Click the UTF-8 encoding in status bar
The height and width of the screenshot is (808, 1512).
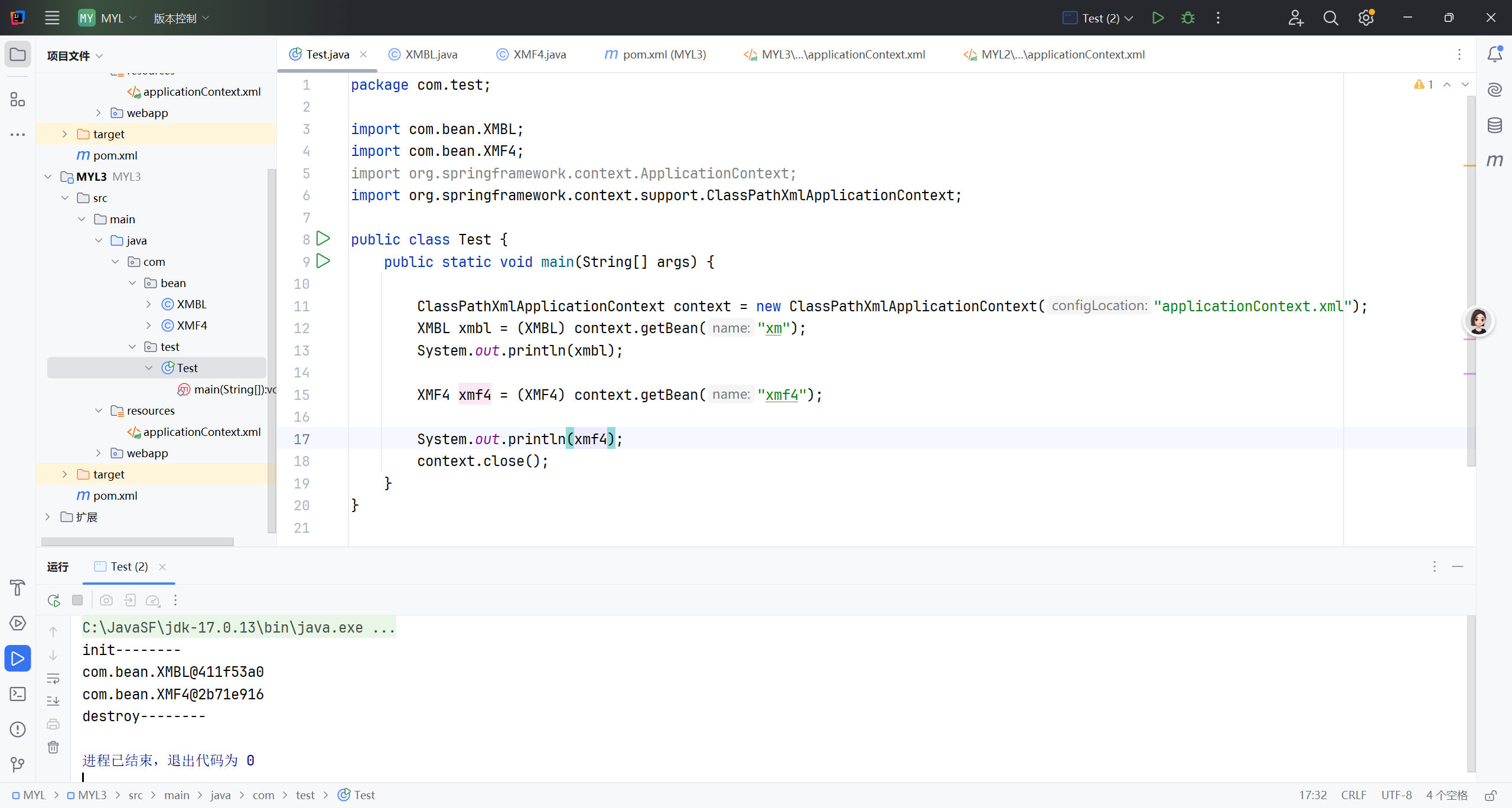[x=1396, y=796]
